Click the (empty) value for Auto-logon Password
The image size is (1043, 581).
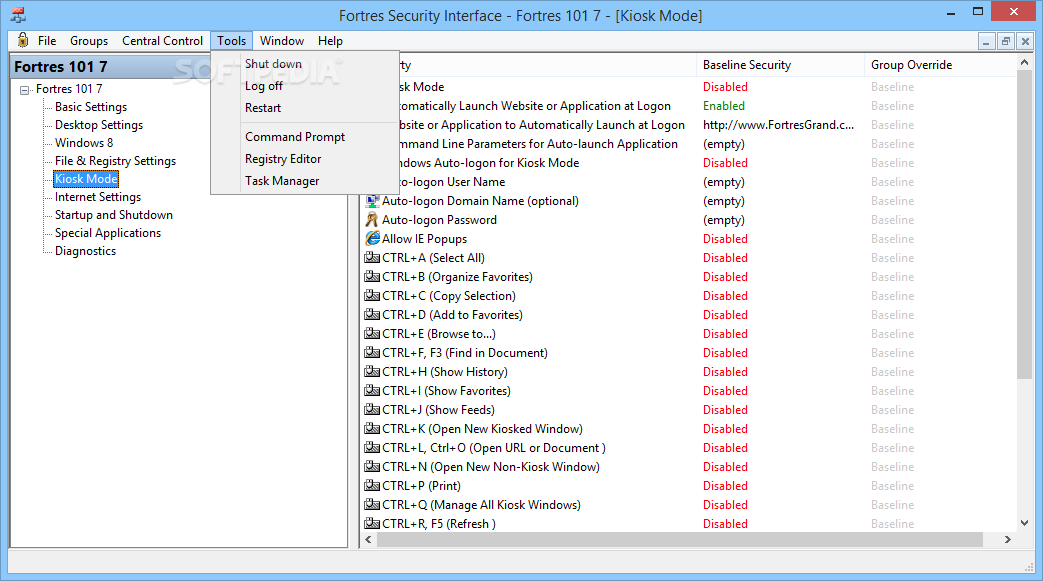tap(724, 220)
